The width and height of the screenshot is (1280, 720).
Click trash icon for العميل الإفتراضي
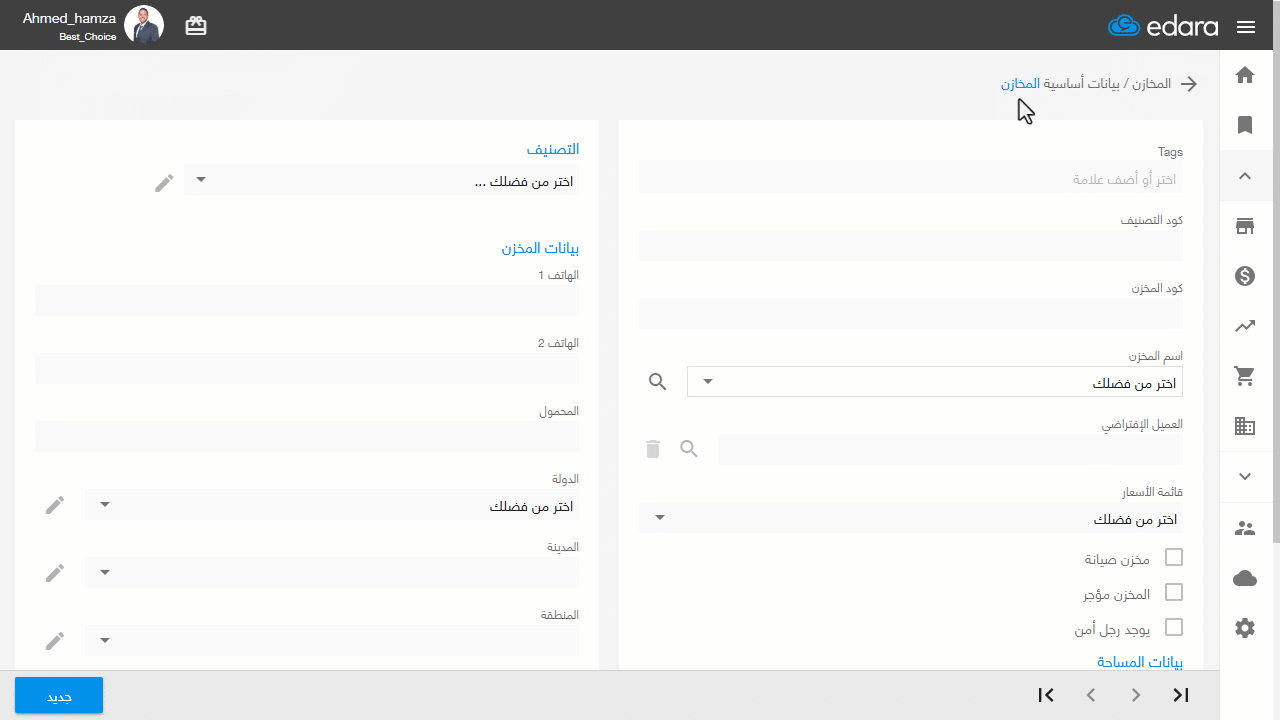pos(653,449)
